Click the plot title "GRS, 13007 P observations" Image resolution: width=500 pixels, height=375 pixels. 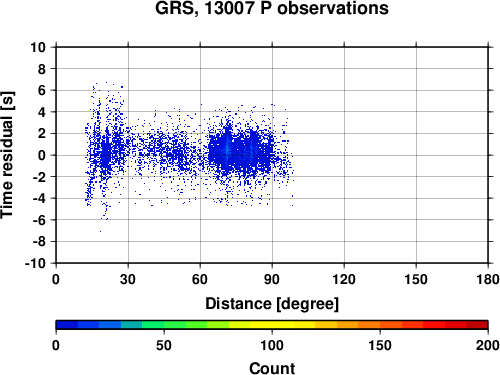point(272,8)
